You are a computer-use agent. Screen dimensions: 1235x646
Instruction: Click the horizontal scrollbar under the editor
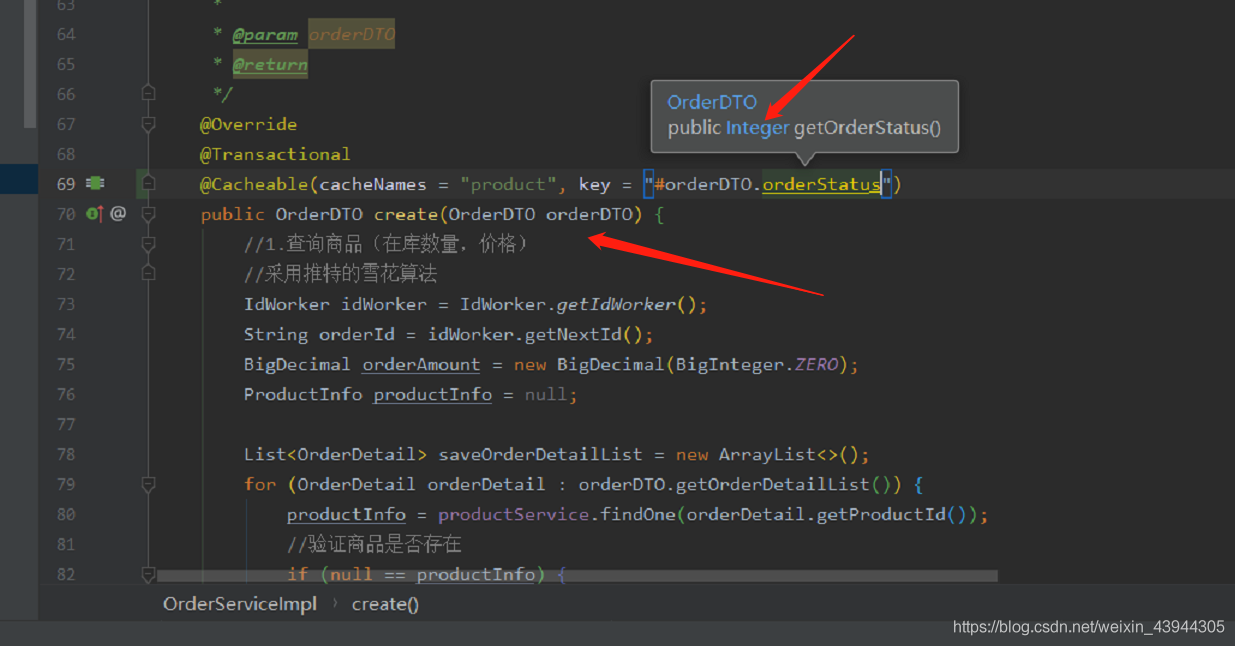[x=577, y=576]
